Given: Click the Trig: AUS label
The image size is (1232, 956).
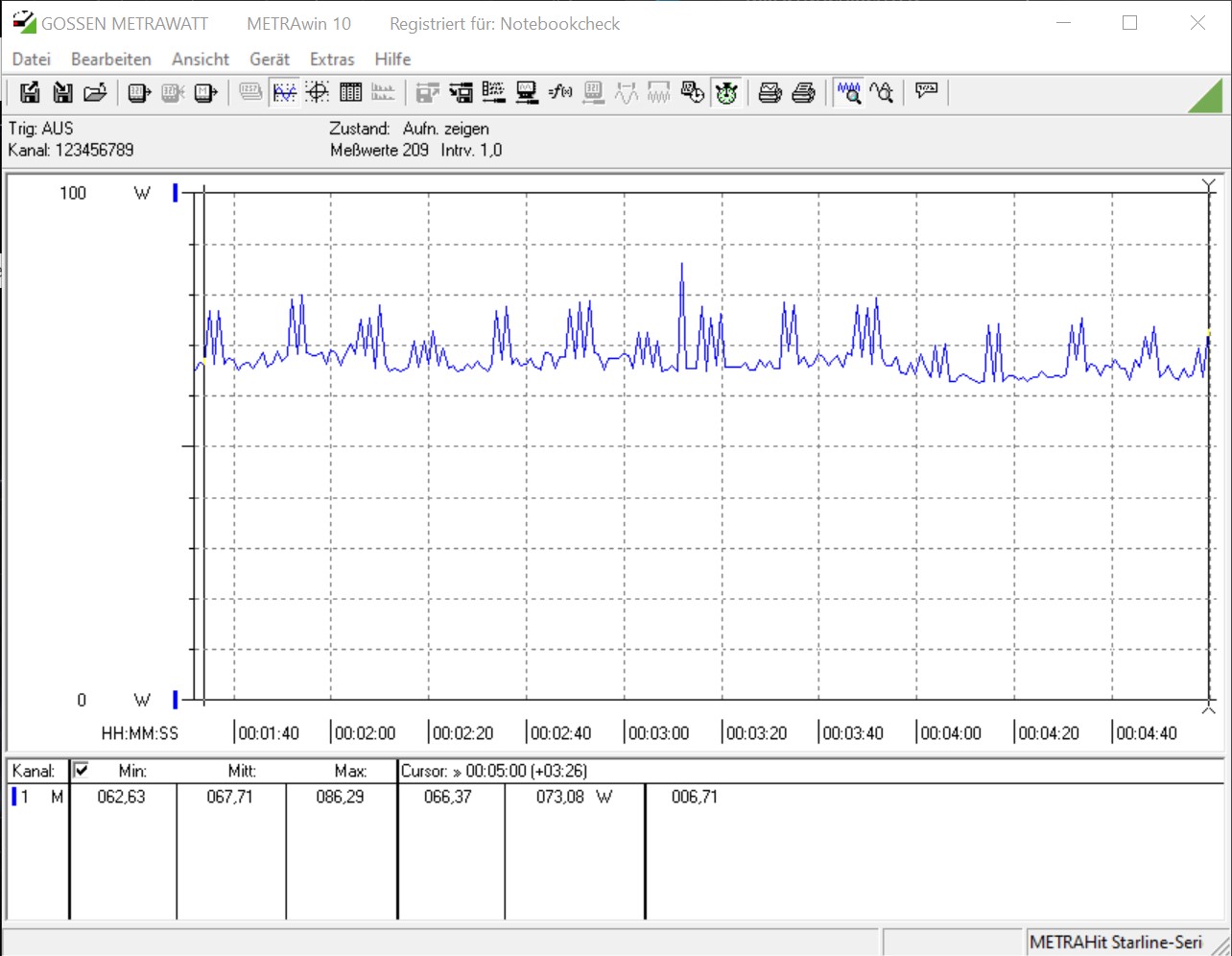Looking at the screenshot, I should (x=40, y=128).
